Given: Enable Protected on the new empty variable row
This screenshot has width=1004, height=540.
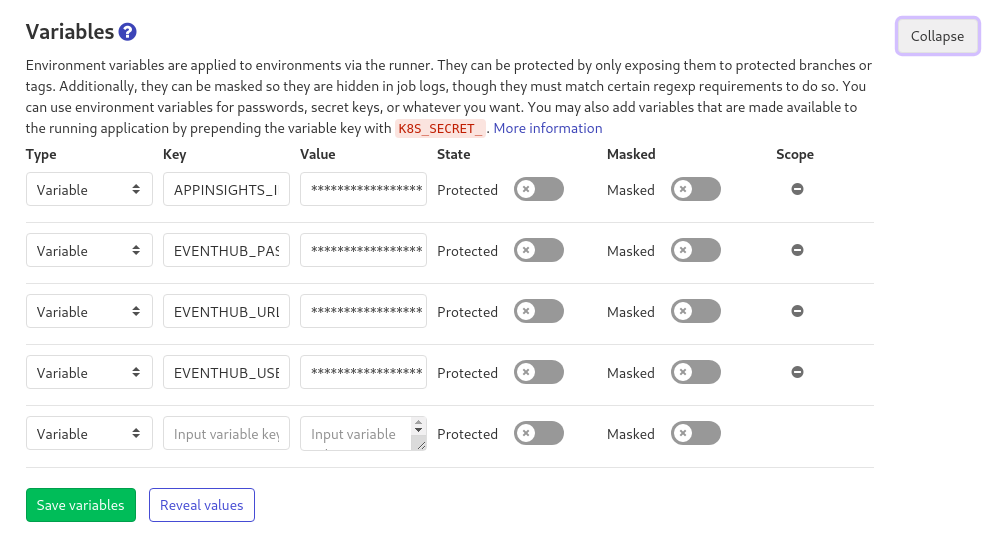Looking at the screenshot, I should pyautogui.click(x=539, y=433).
